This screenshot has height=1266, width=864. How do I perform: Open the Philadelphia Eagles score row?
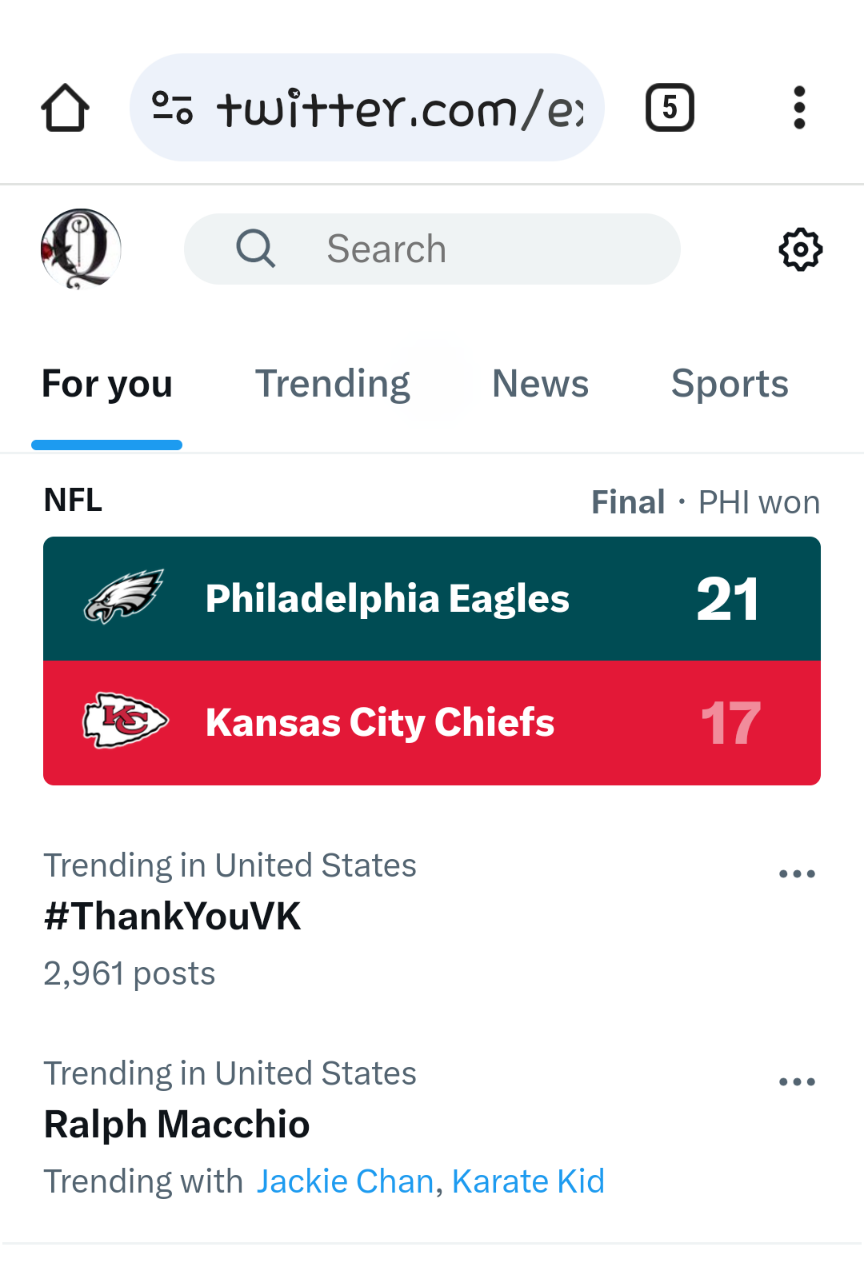(432, 599)
